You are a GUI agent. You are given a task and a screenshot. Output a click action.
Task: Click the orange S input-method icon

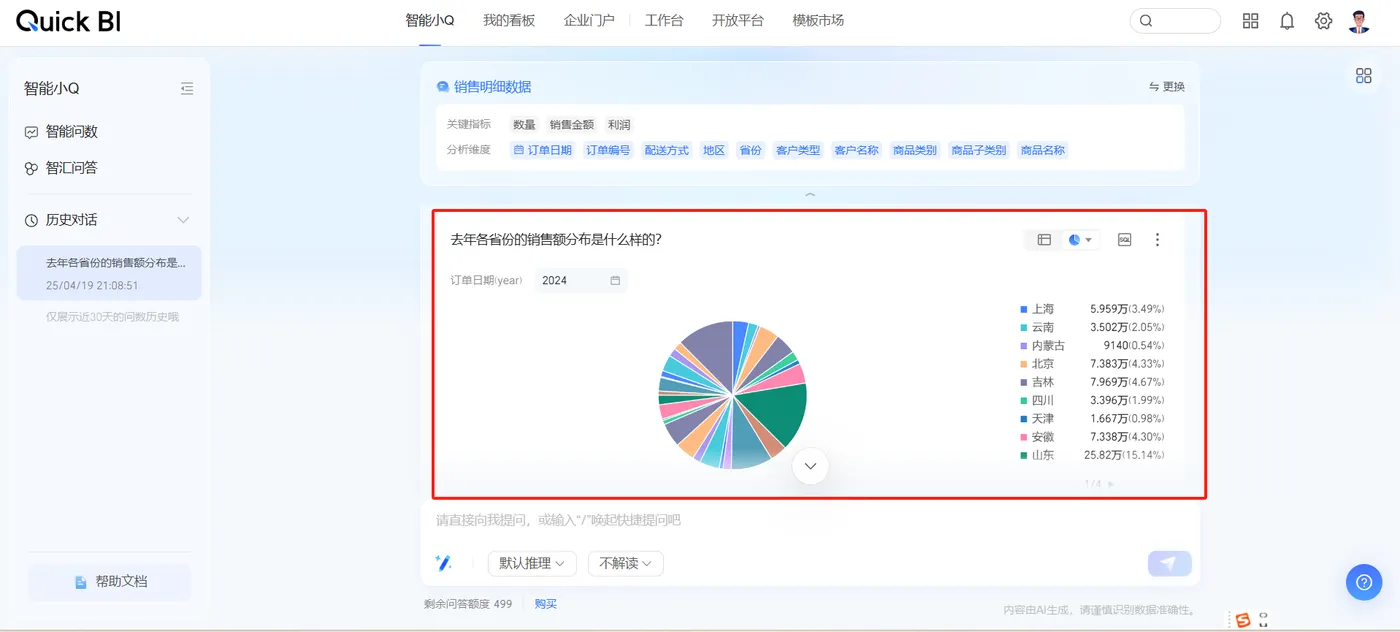click(x=1243, y=621)
